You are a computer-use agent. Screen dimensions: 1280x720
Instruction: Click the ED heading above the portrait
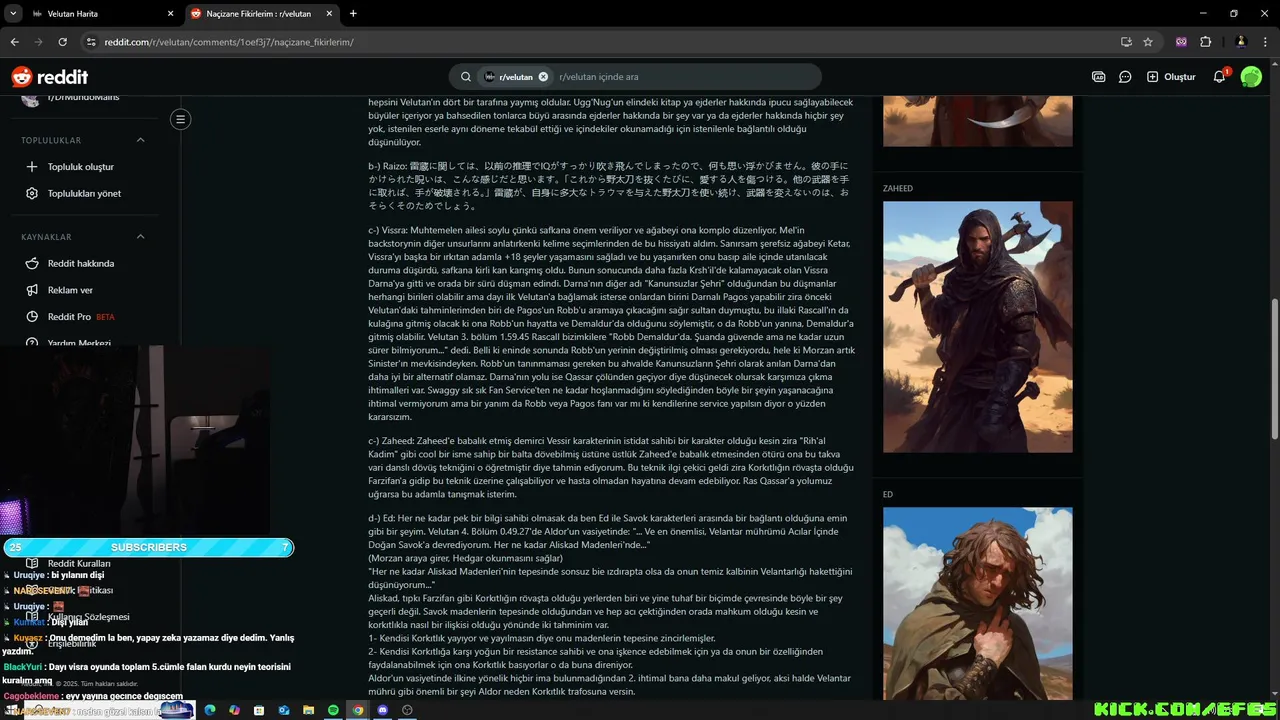click(x=887, y=494)
